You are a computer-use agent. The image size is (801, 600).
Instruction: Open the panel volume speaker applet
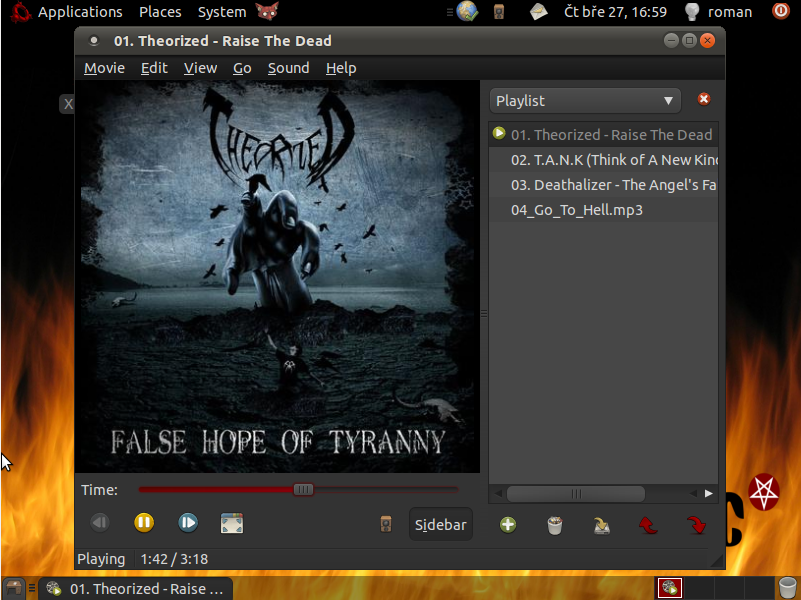[499, 12]
